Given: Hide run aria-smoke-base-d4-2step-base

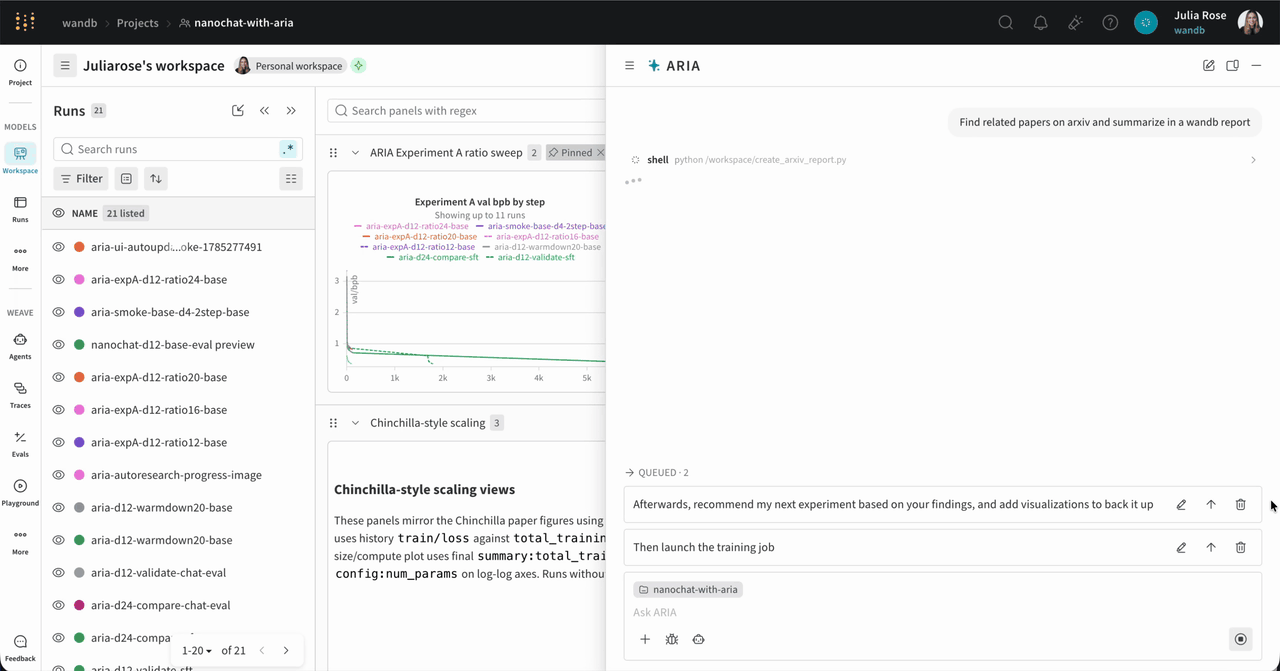Looking at the screenshot, I should click(59, 312).
